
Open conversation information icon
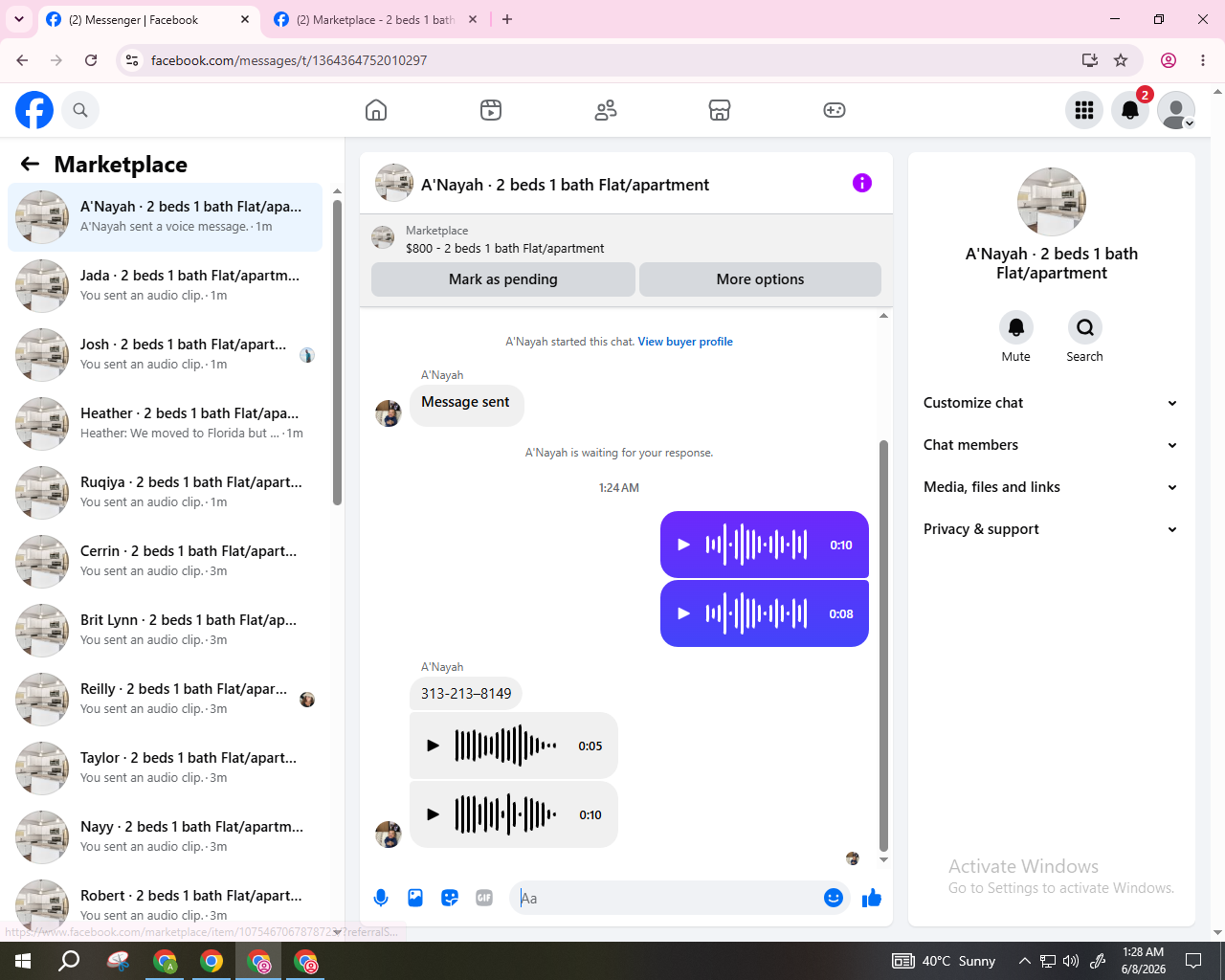[862, 183]
